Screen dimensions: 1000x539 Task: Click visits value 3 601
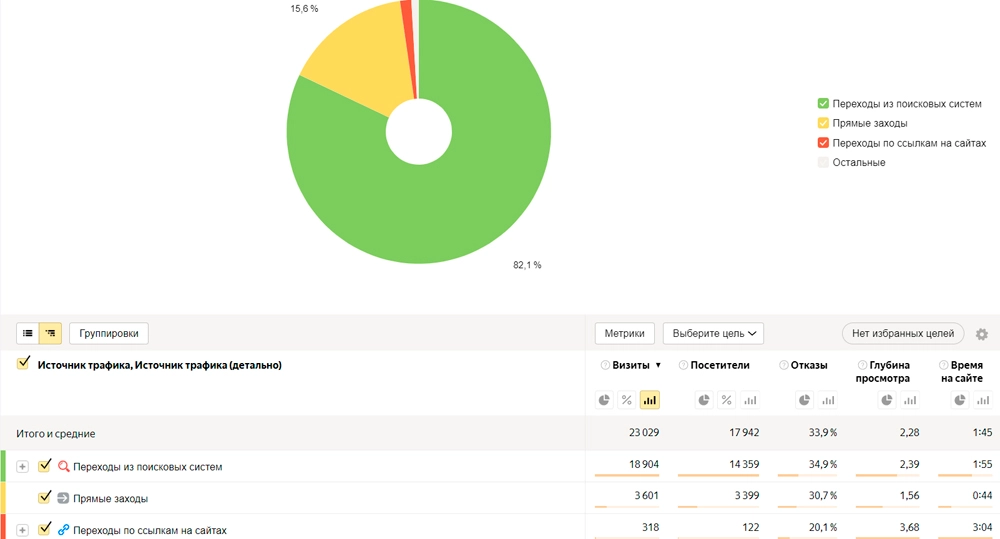pyautogui.click(x=646, y=496)
